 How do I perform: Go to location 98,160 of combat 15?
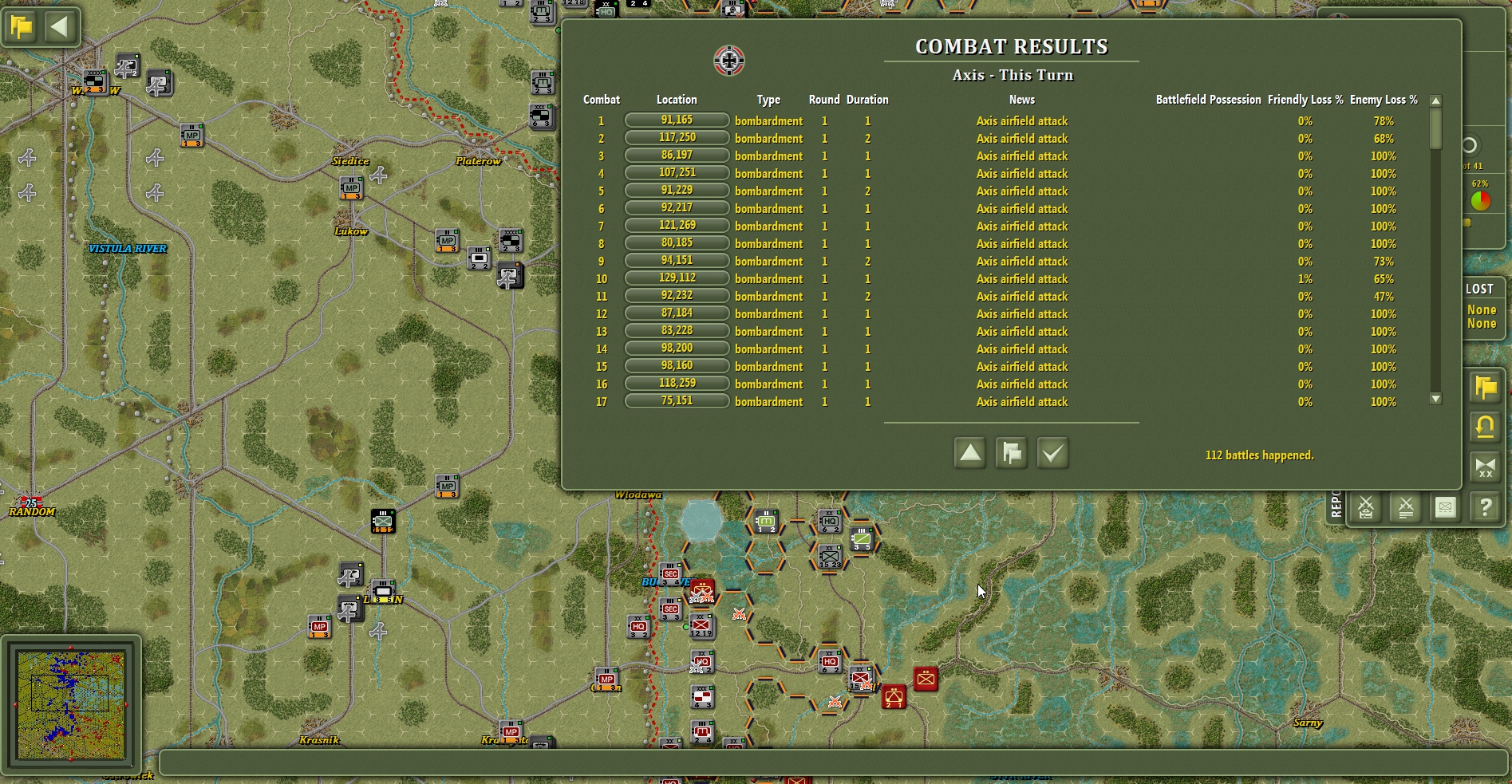pyautogui.click(x=677, y=366)
